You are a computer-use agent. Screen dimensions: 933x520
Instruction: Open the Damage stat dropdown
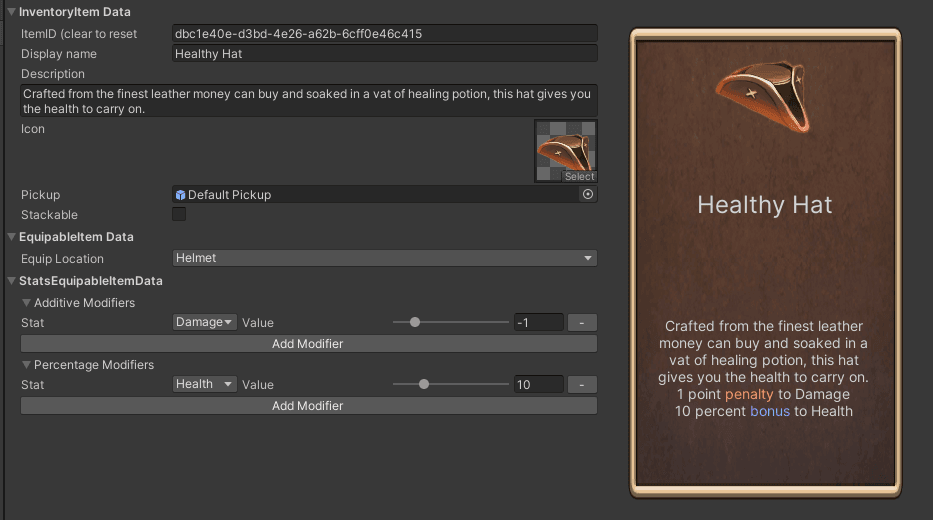click(205, 323)
